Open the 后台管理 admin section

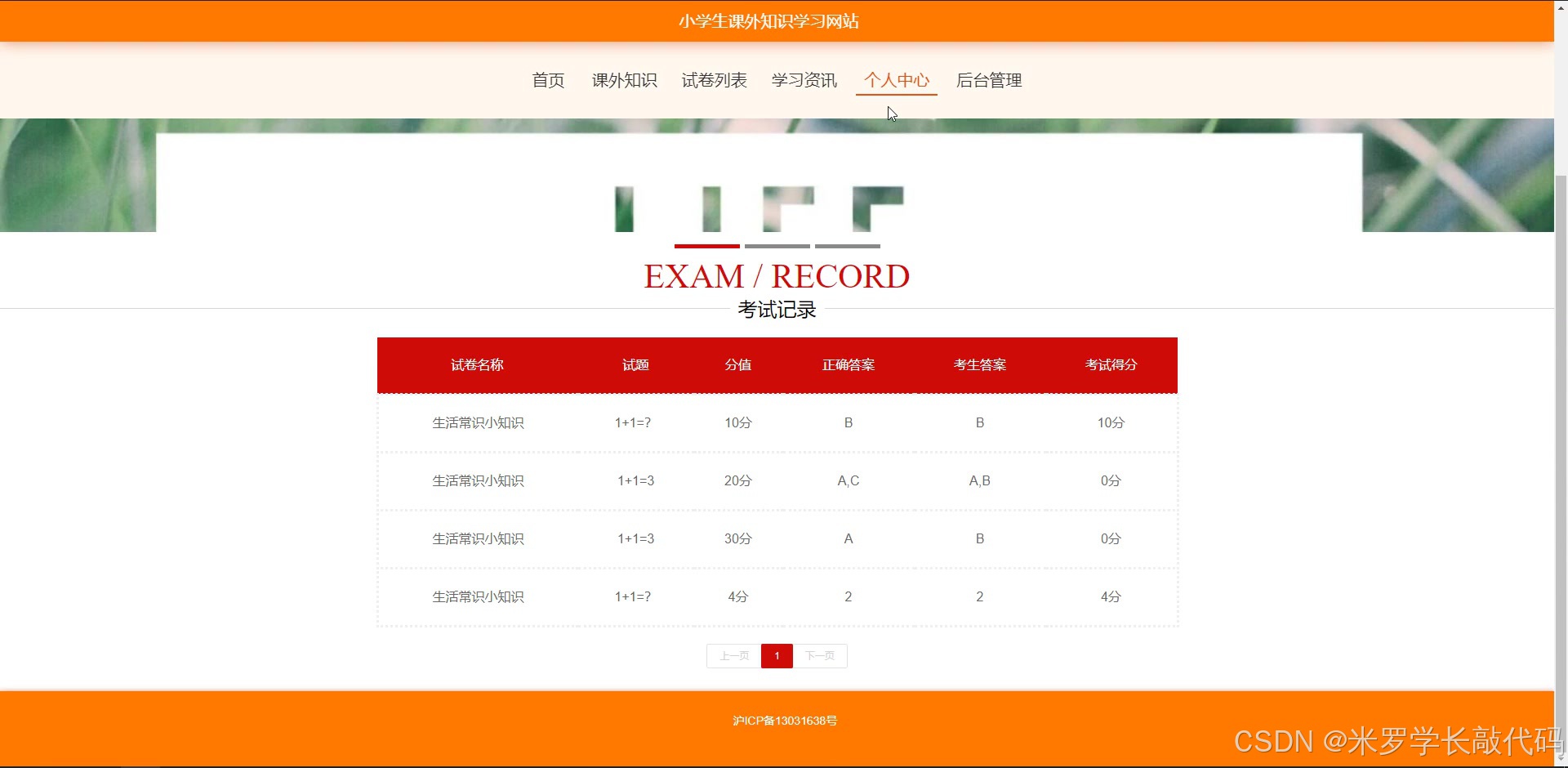988,80
